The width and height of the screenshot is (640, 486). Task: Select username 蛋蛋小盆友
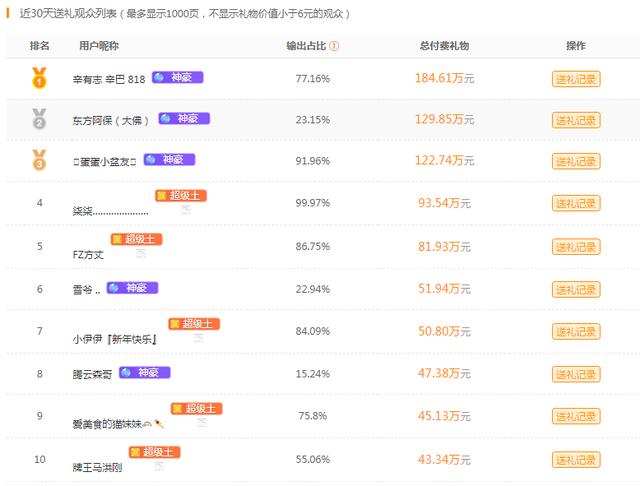[104, 162]
